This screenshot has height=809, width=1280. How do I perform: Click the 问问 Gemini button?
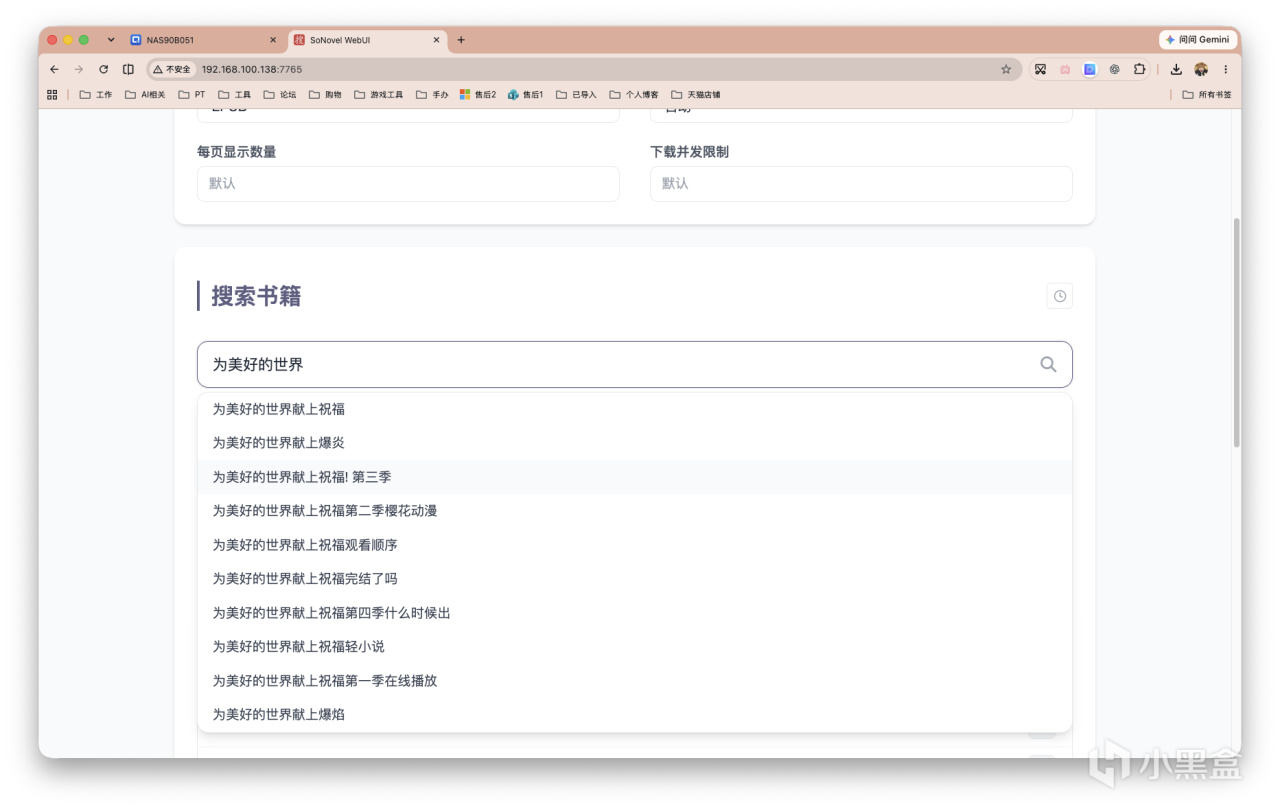[1198, 40]
